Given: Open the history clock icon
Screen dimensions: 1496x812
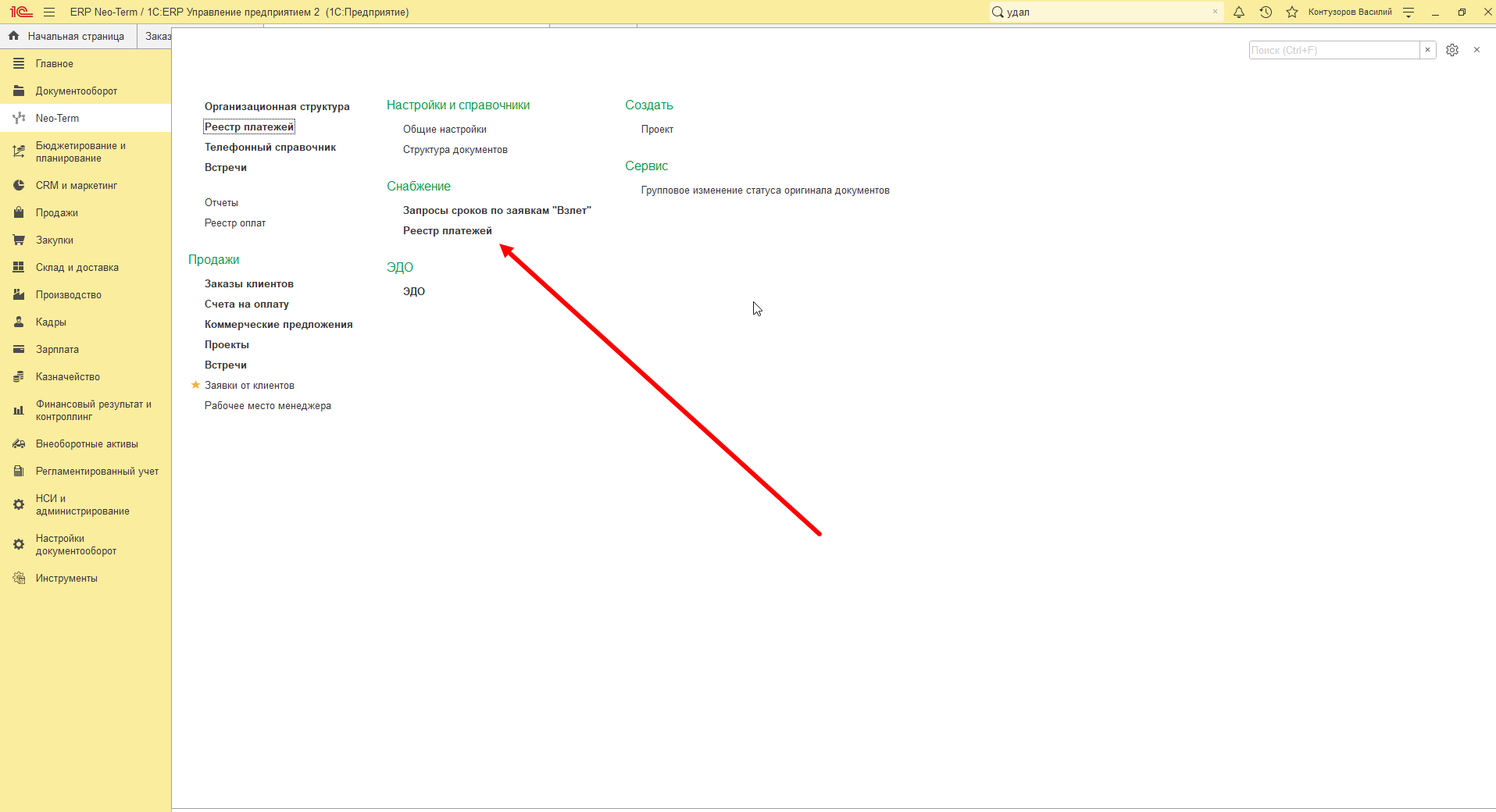Looking at the screenshot, I should tap(1266, 12).
